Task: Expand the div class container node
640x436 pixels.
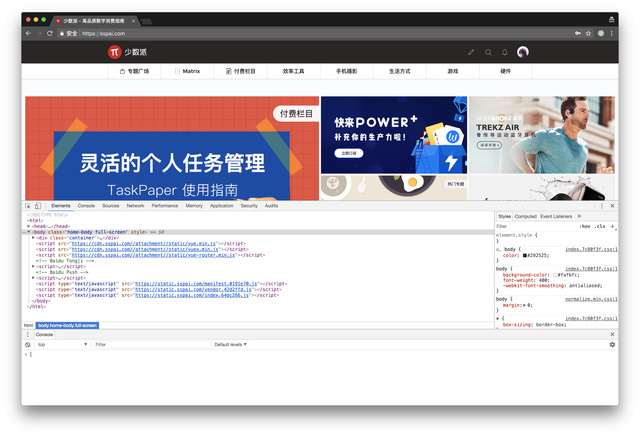Action: point(33,238)
